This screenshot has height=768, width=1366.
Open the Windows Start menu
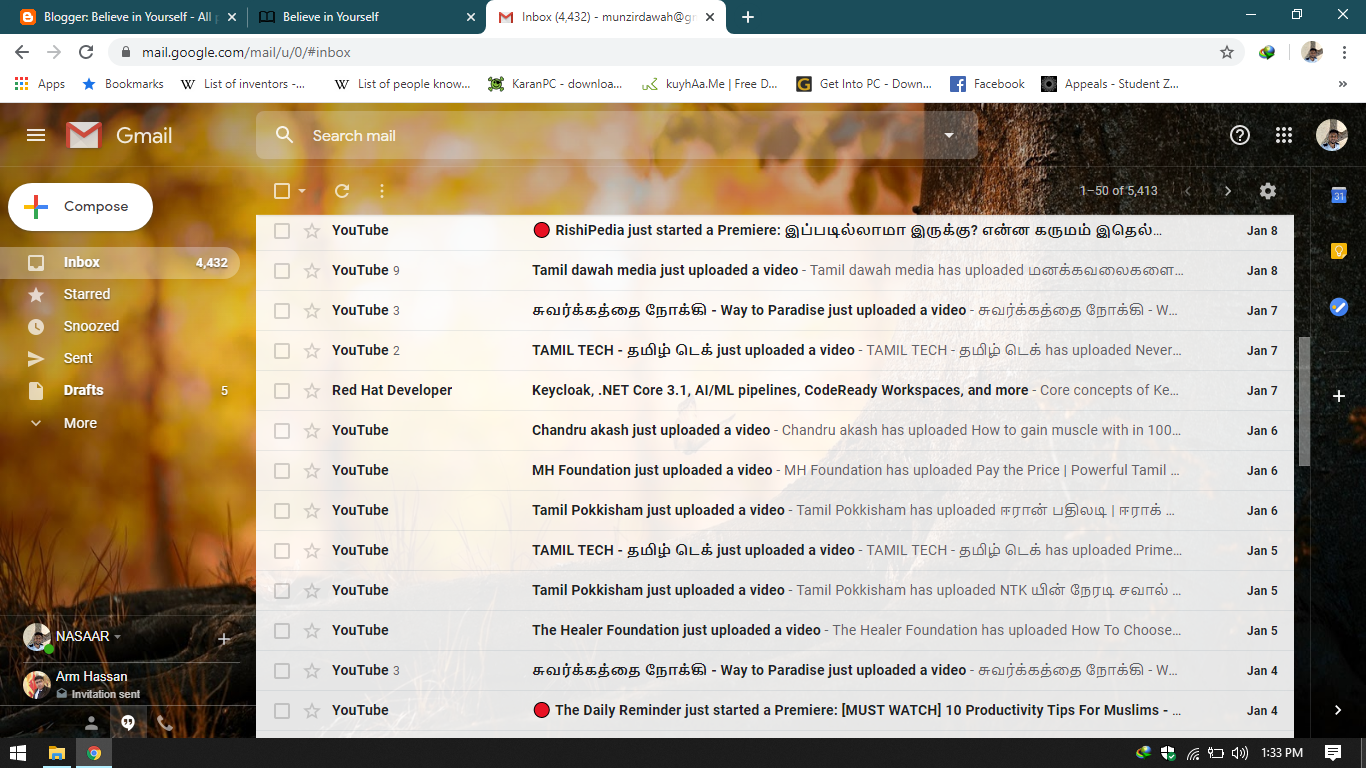point(19,752)
